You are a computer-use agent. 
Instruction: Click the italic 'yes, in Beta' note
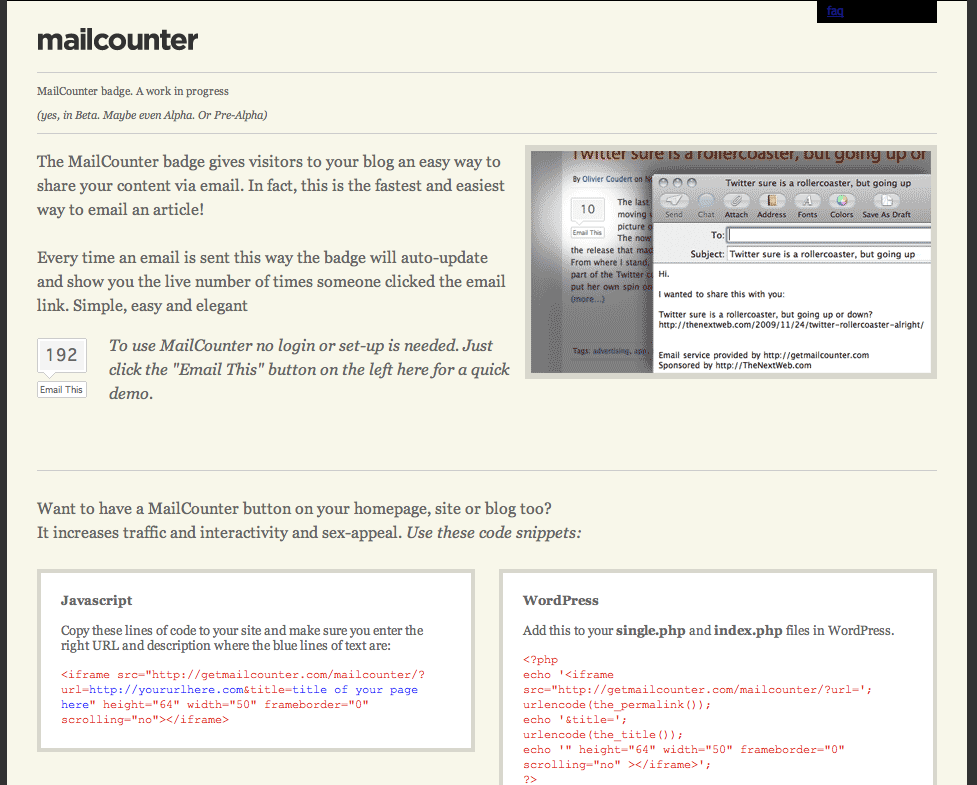click(x=152, y=115)
